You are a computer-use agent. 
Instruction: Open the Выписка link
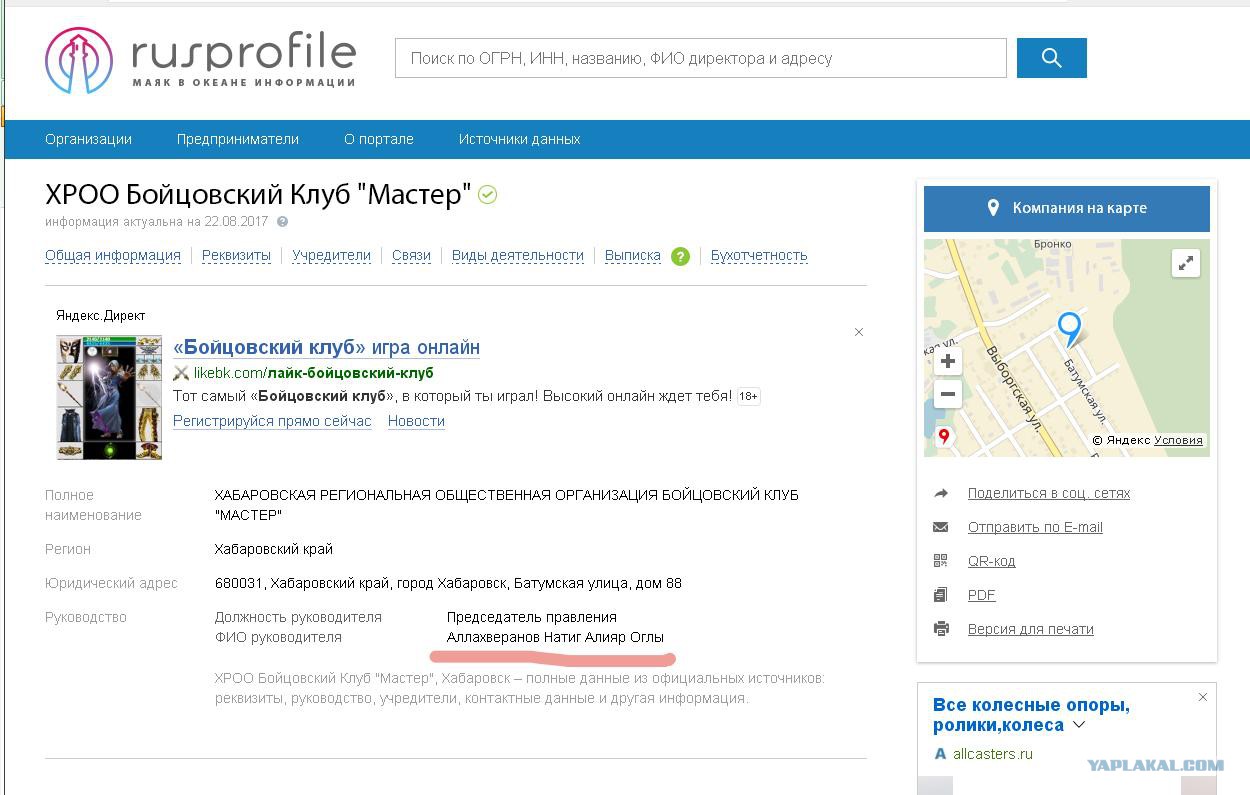[633, 255]
